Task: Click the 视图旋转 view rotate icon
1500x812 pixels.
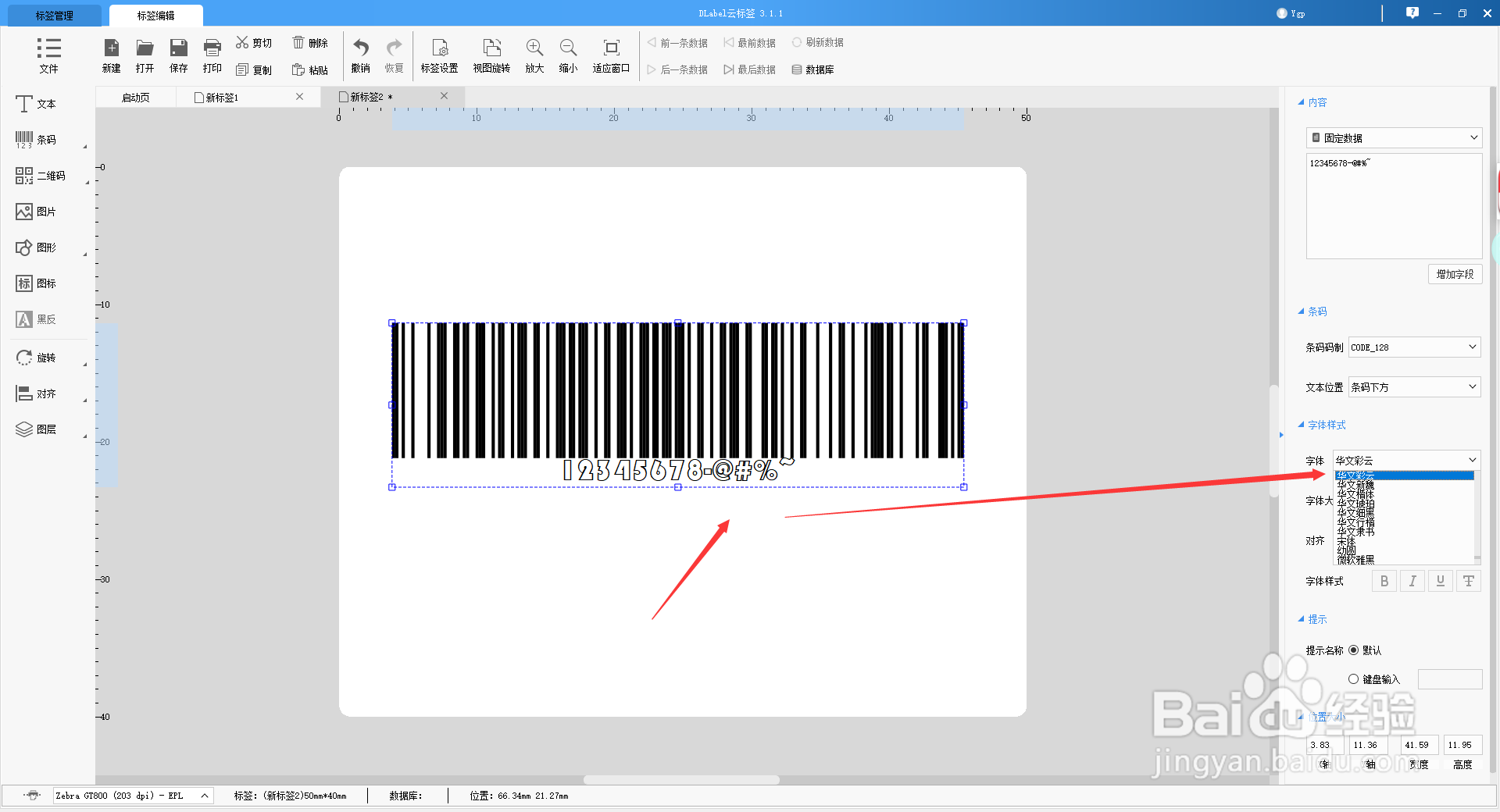Action: click(x=491, y=55)
